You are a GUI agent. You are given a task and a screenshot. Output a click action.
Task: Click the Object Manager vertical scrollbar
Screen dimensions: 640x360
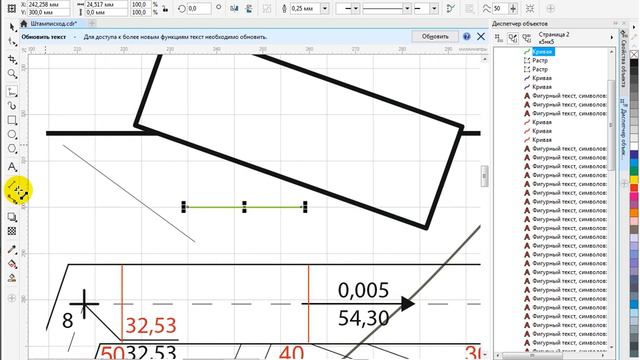[x=611, y=124]
